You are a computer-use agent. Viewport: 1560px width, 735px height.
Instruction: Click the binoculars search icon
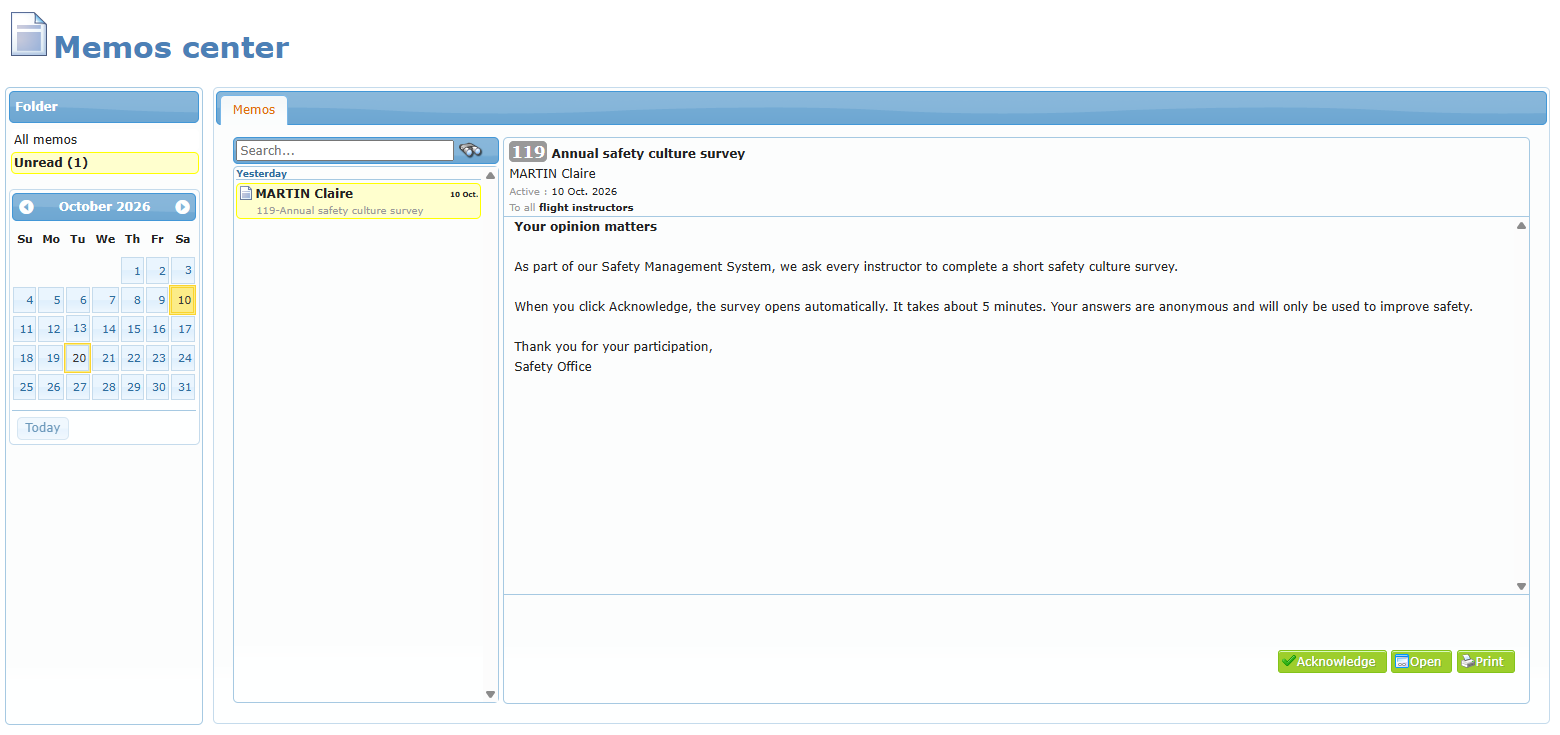471,151
